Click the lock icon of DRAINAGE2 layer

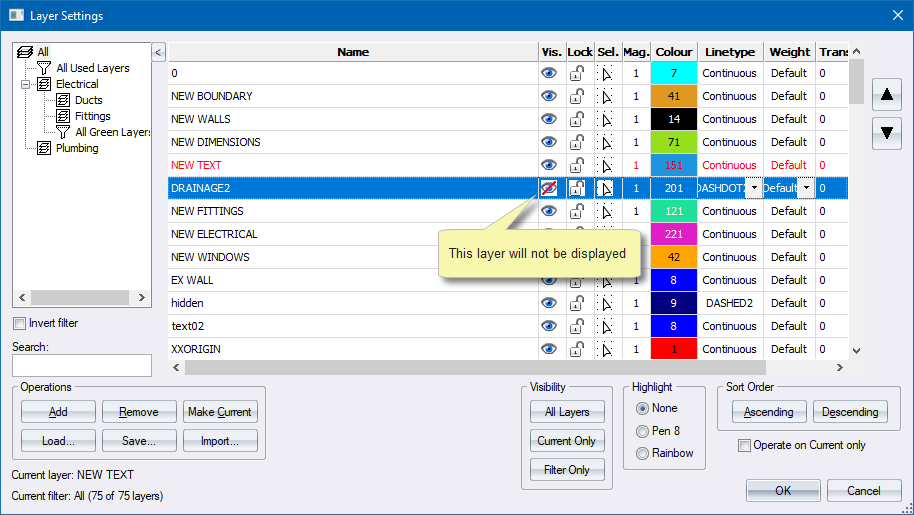(579, 188)
